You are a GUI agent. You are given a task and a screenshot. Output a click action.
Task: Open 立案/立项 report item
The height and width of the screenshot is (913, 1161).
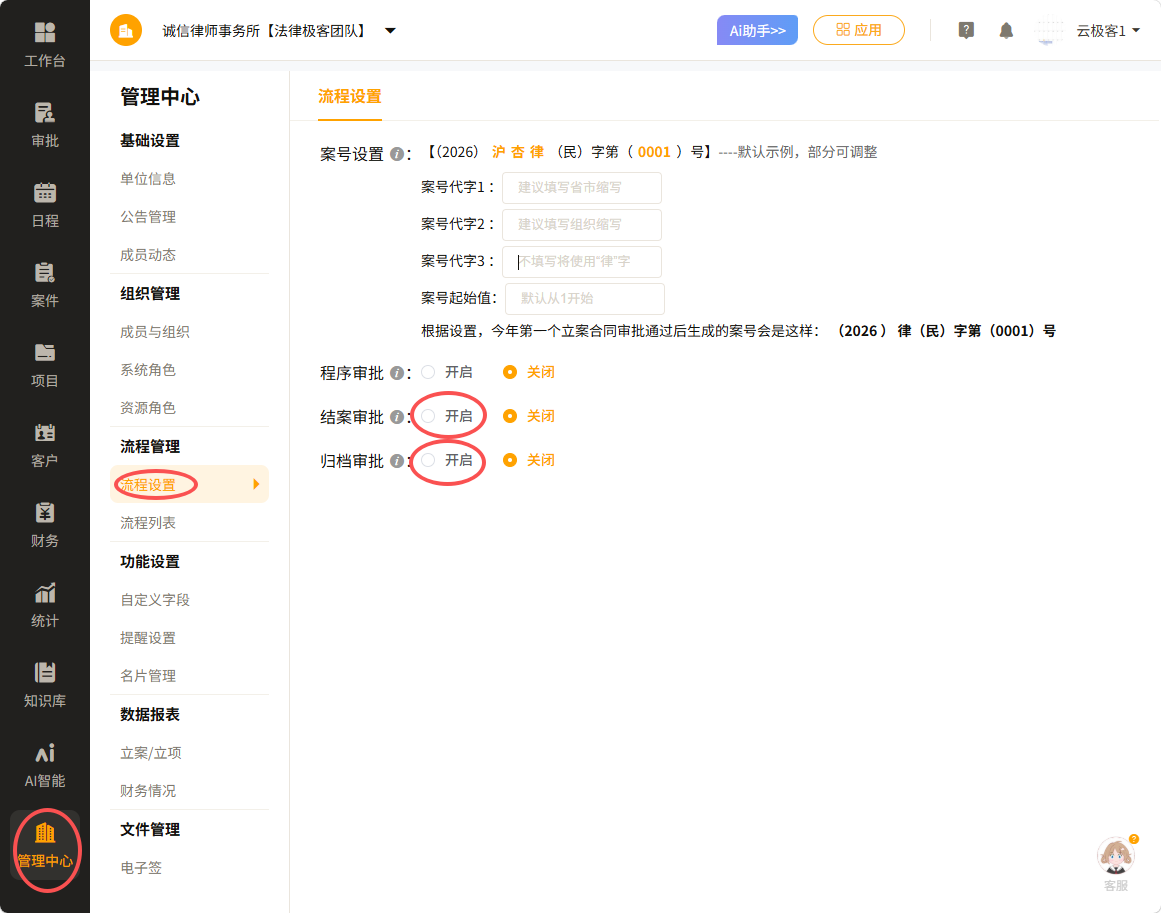point(151,753)
